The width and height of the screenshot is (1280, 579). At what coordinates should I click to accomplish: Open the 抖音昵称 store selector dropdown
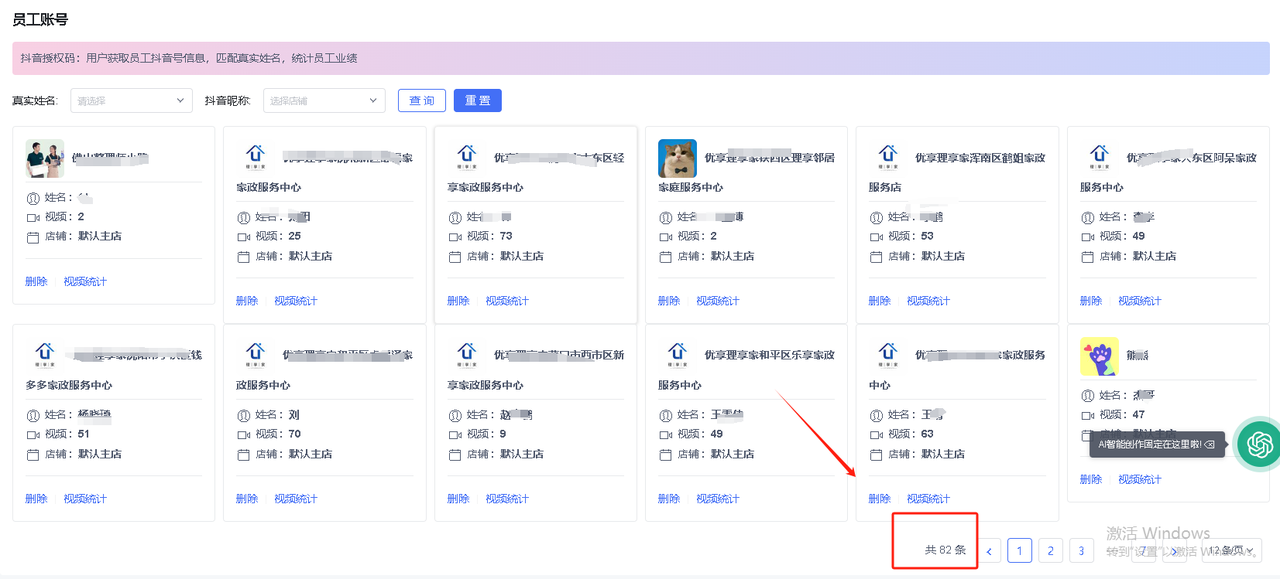point(324,100)
